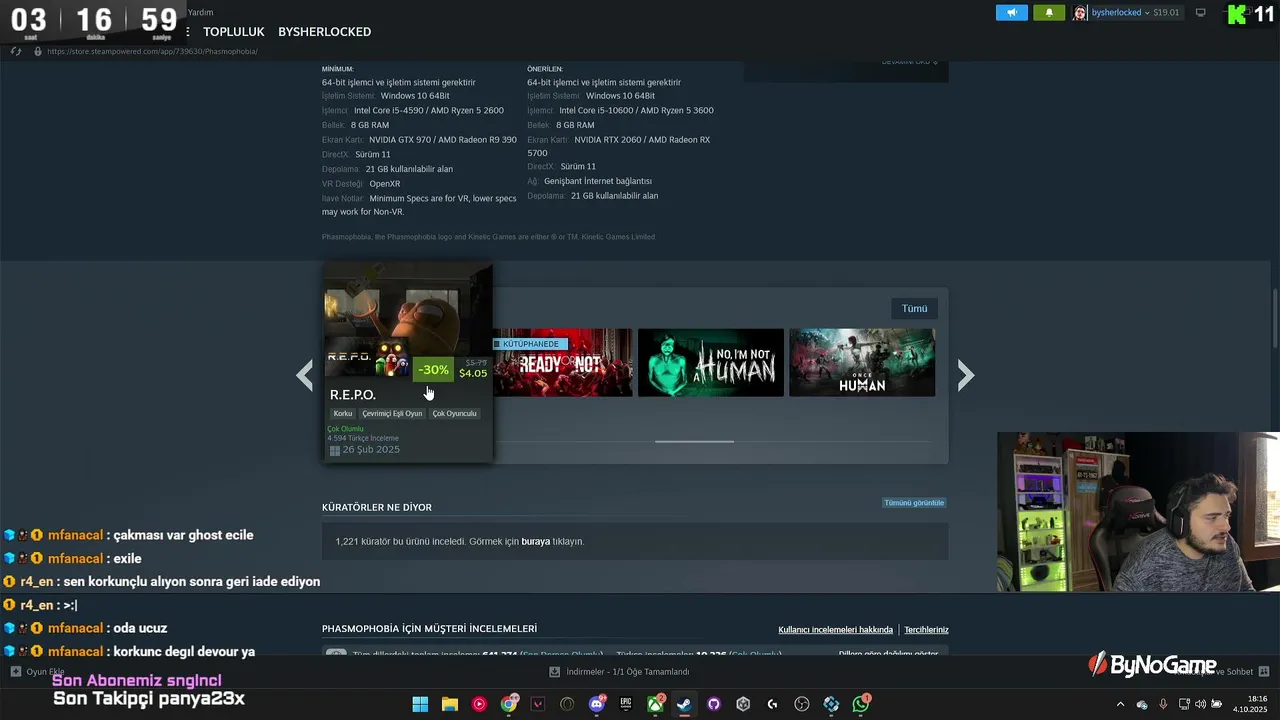
Task: Click the 'buraya' curator link
Action: (x=536, y=541)
